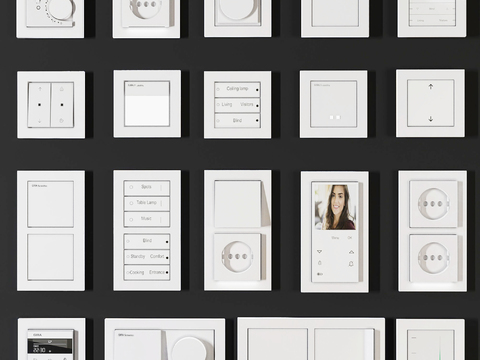This screenshot has height=360, width=480.
Task: Toggle the upper blank rocker in the double switch frame
Action: pyautogui.click(x=51, y=204)
